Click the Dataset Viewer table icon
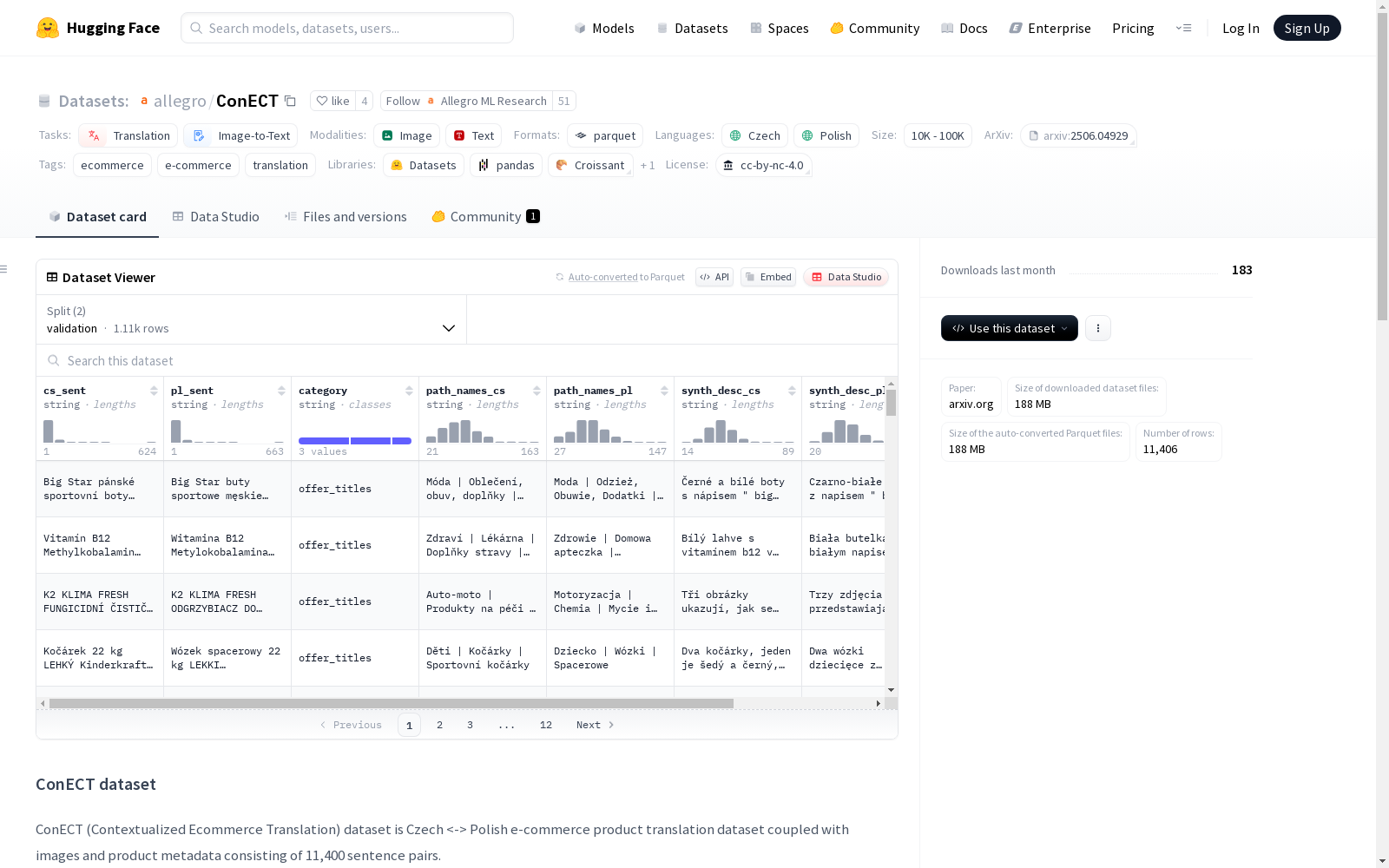This screenshot has height=868, width=1389. click(52, 277)
